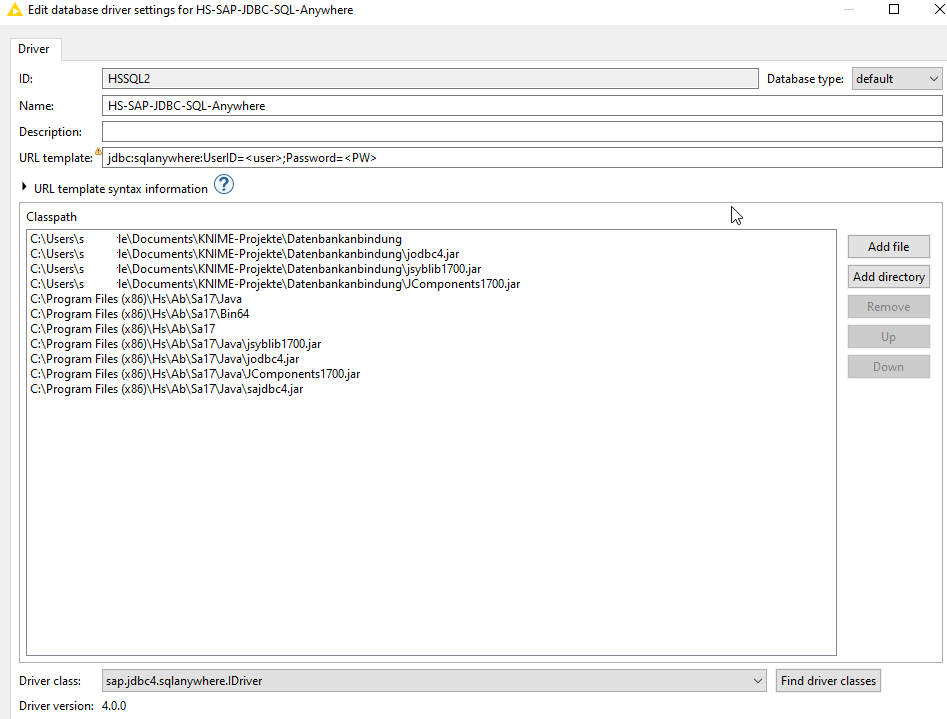Image resolution: width=947 pixels, height=719 pixels.
Task: Click the Add directory button
Action: click(888, 277)
